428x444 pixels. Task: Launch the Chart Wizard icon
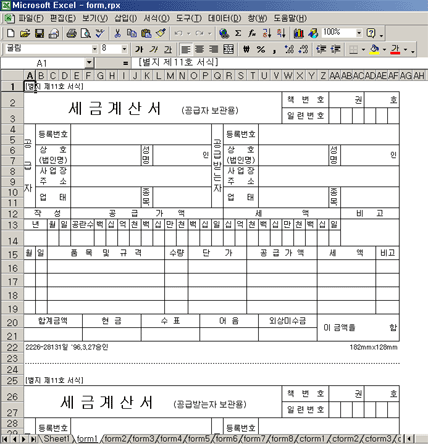click(299, 33)
